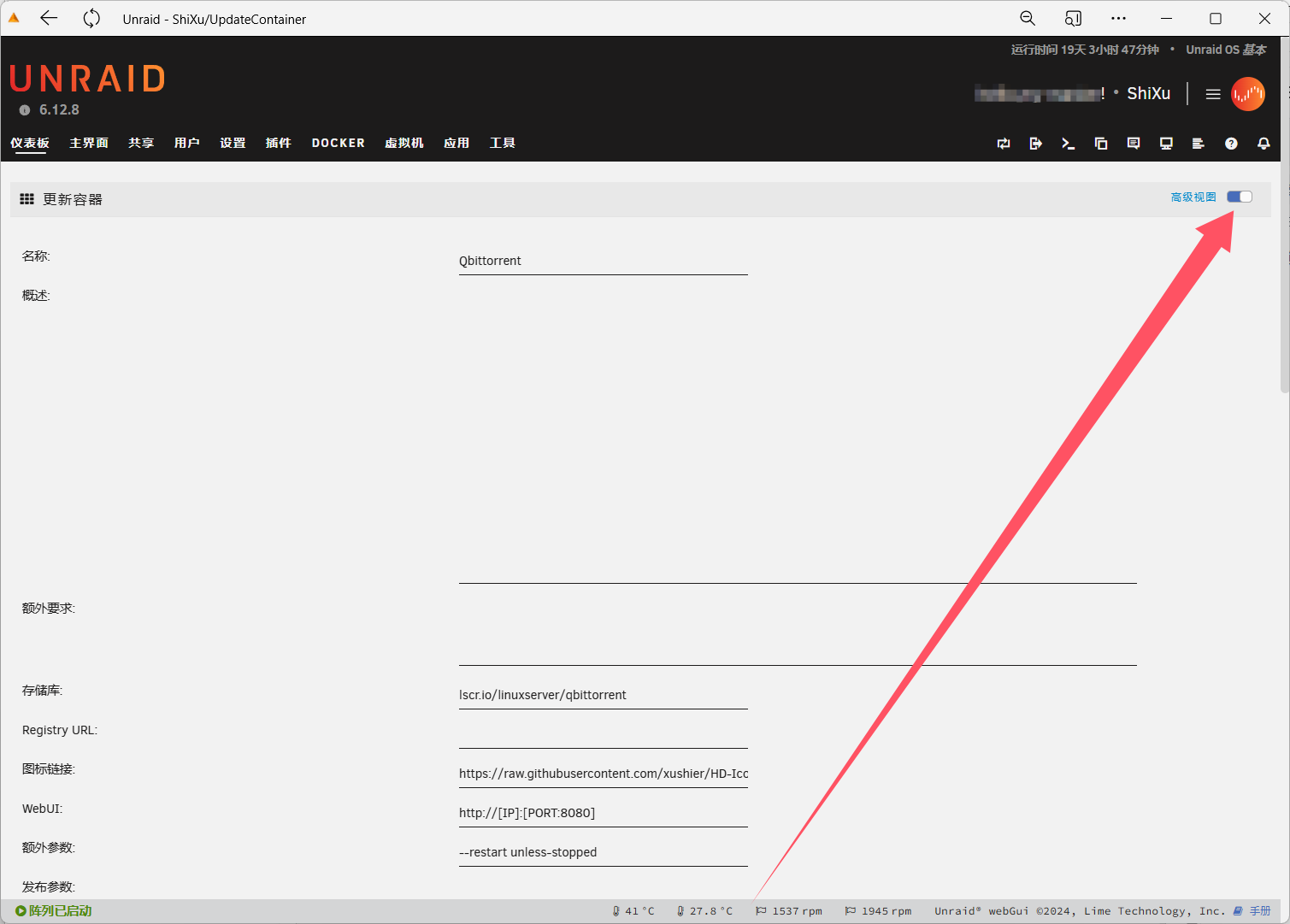Switch to the 虚拟机 tab
Image resolution: width=1290 pixels, height=924 pixels.
[403, 143]
